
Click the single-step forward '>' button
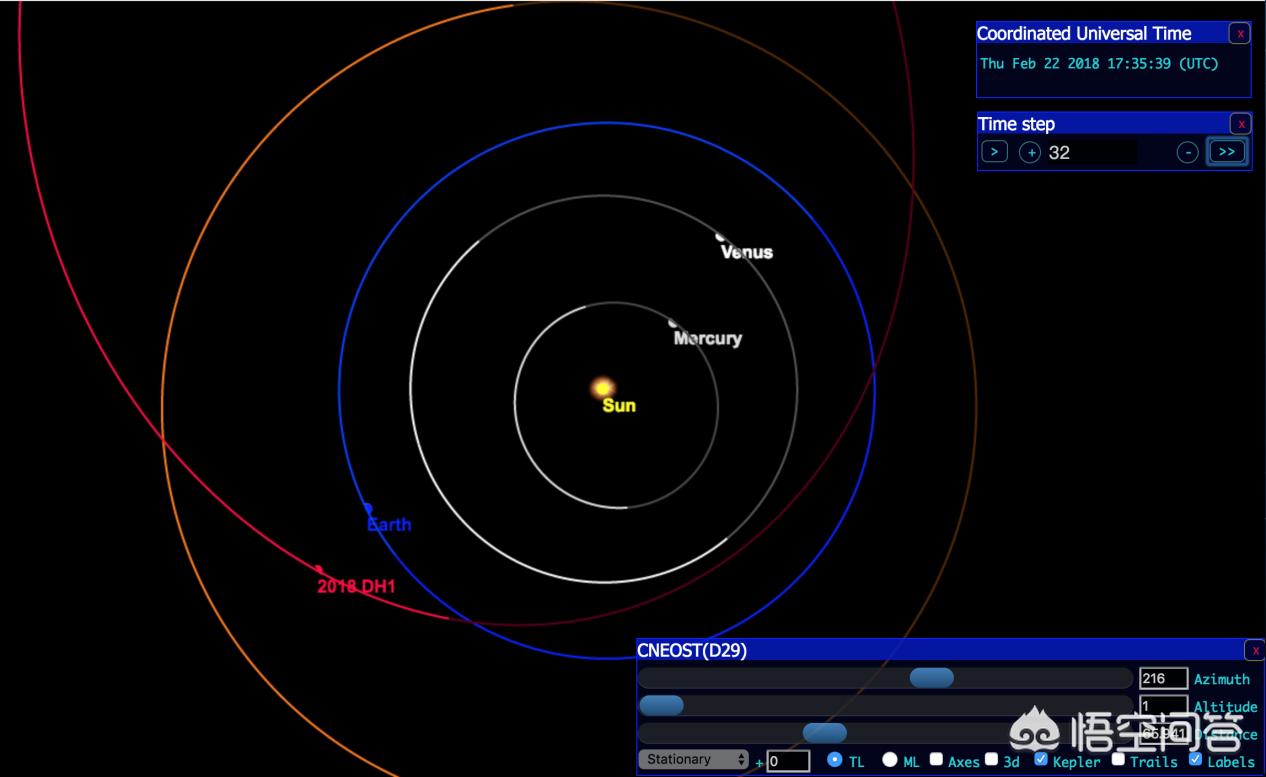click(994, 152)
